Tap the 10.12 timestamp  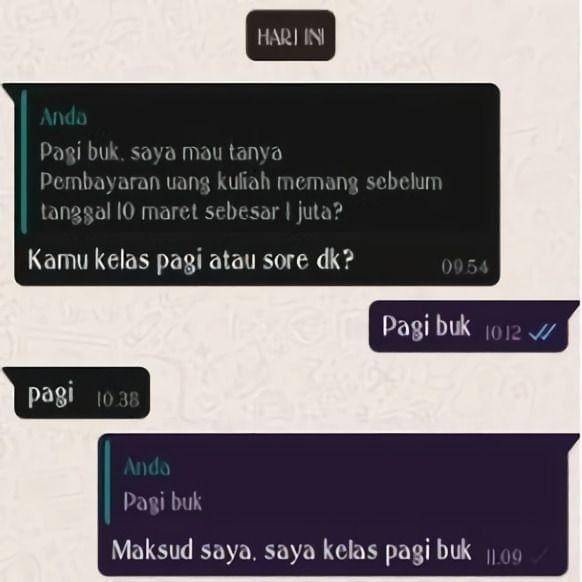503,333
